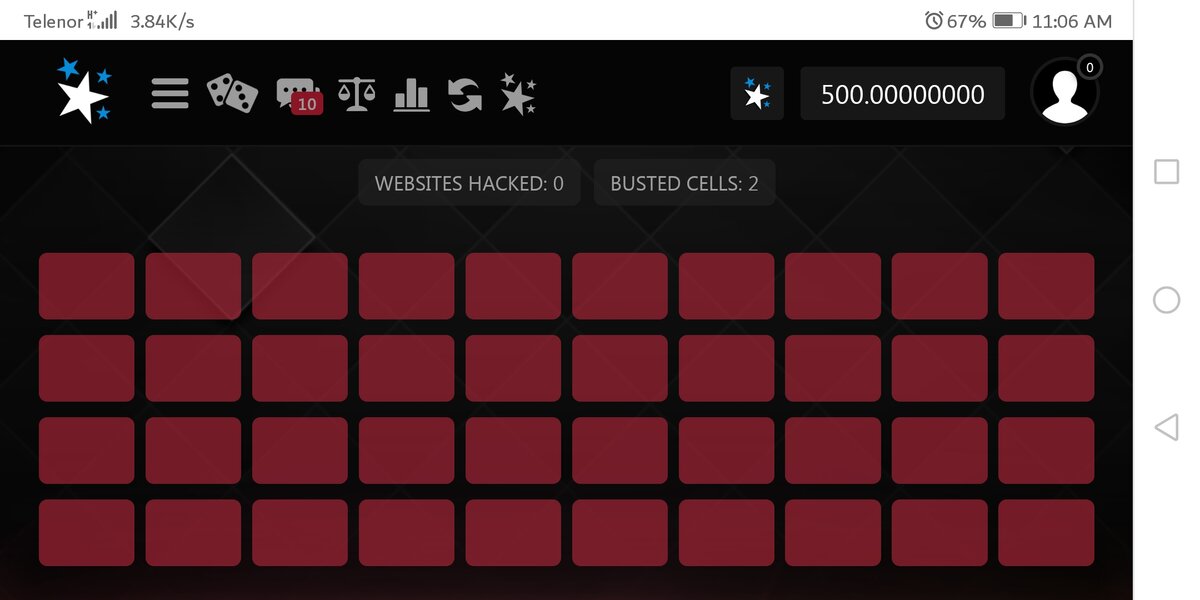The width and height of the screenshot is (1200, 600).
Task: Tap the Android home circle button
Action: [x=1166, y=300]
